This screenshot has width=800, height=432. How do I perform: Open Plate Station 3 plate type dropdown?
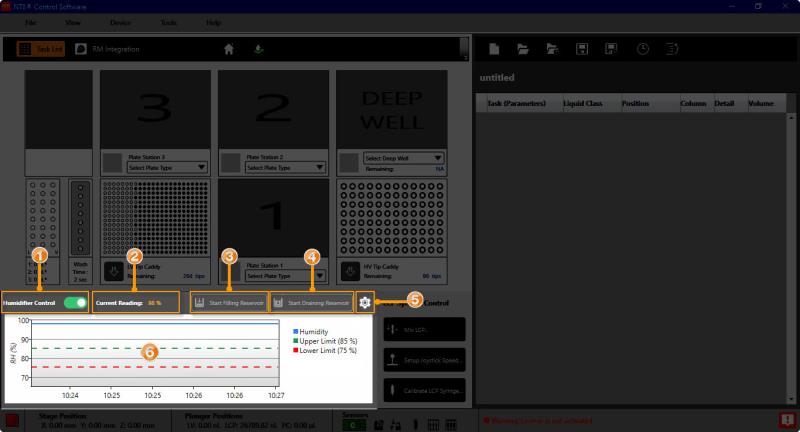point(167,167)
